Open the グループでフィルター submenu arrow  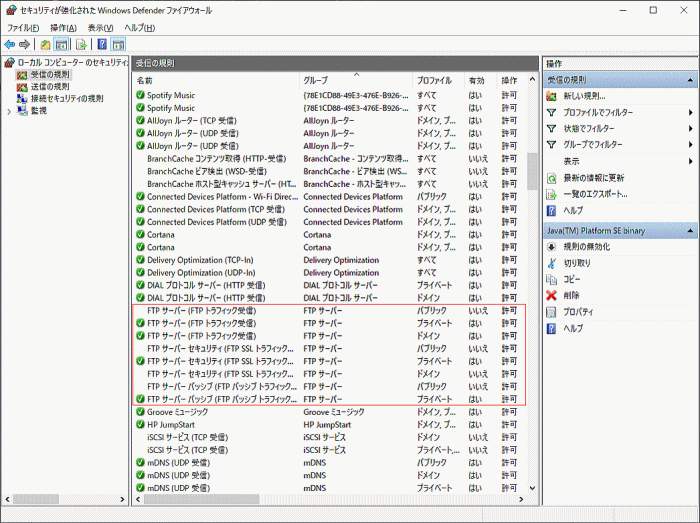[691, 145]
